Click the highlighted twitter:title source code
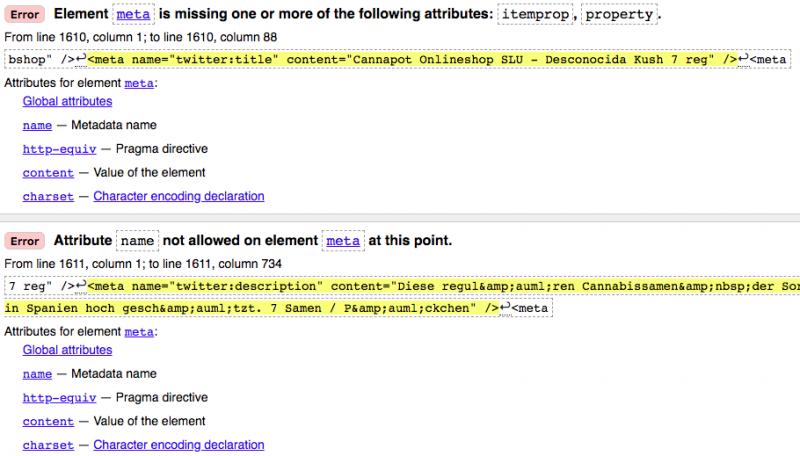This screenshot has height=456, width=800. click(412, 60)
